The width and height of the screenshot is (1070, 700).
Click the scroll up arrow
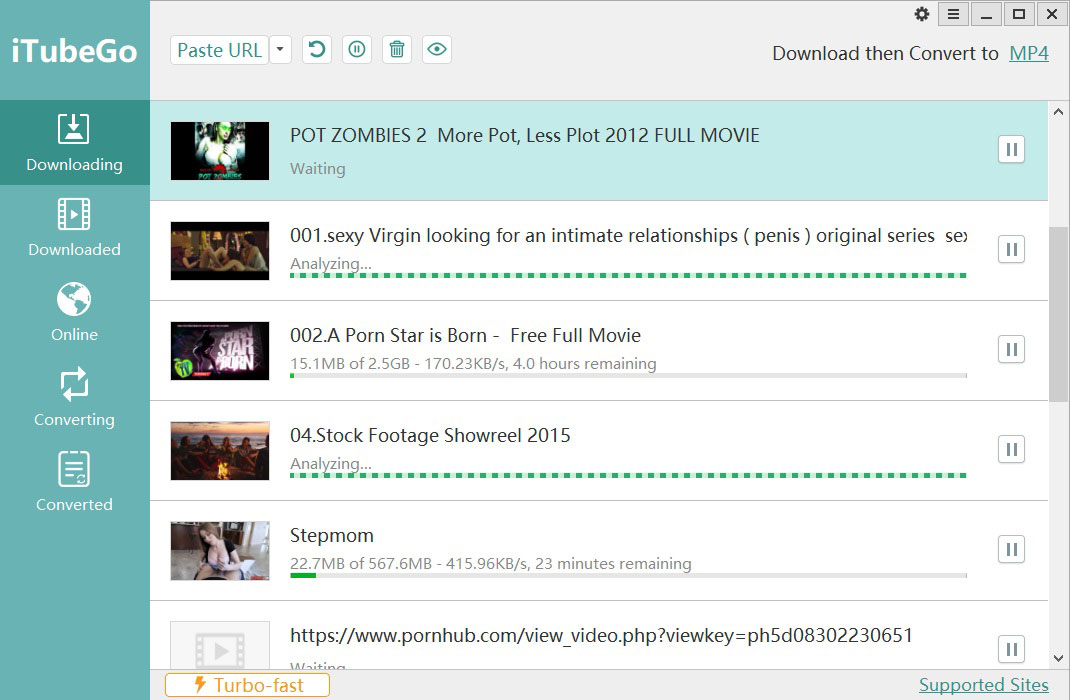[1058, 112]
